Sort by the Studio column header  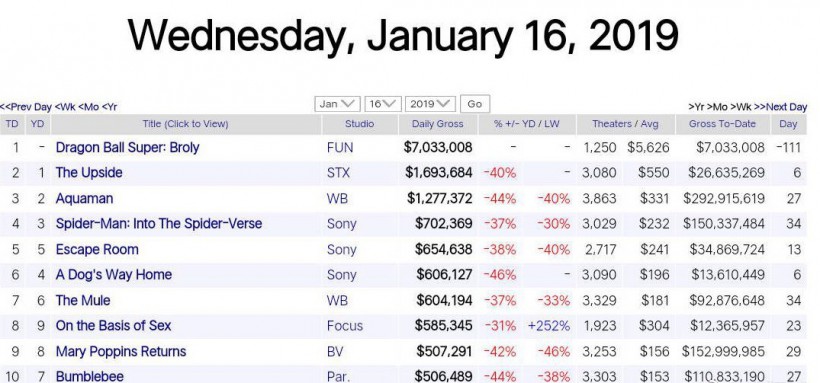click(359, 124)
